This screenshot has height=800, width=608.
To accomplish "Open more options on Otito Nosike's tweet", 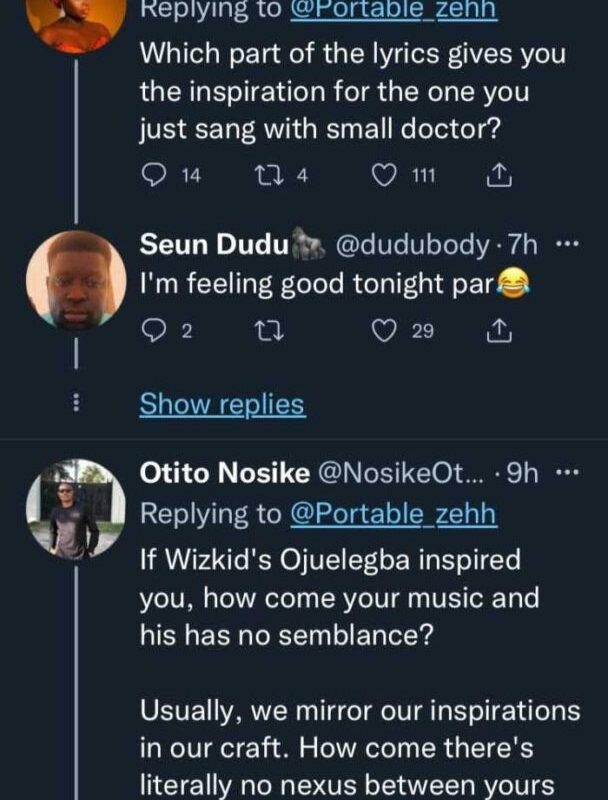I will click(566, 473).
